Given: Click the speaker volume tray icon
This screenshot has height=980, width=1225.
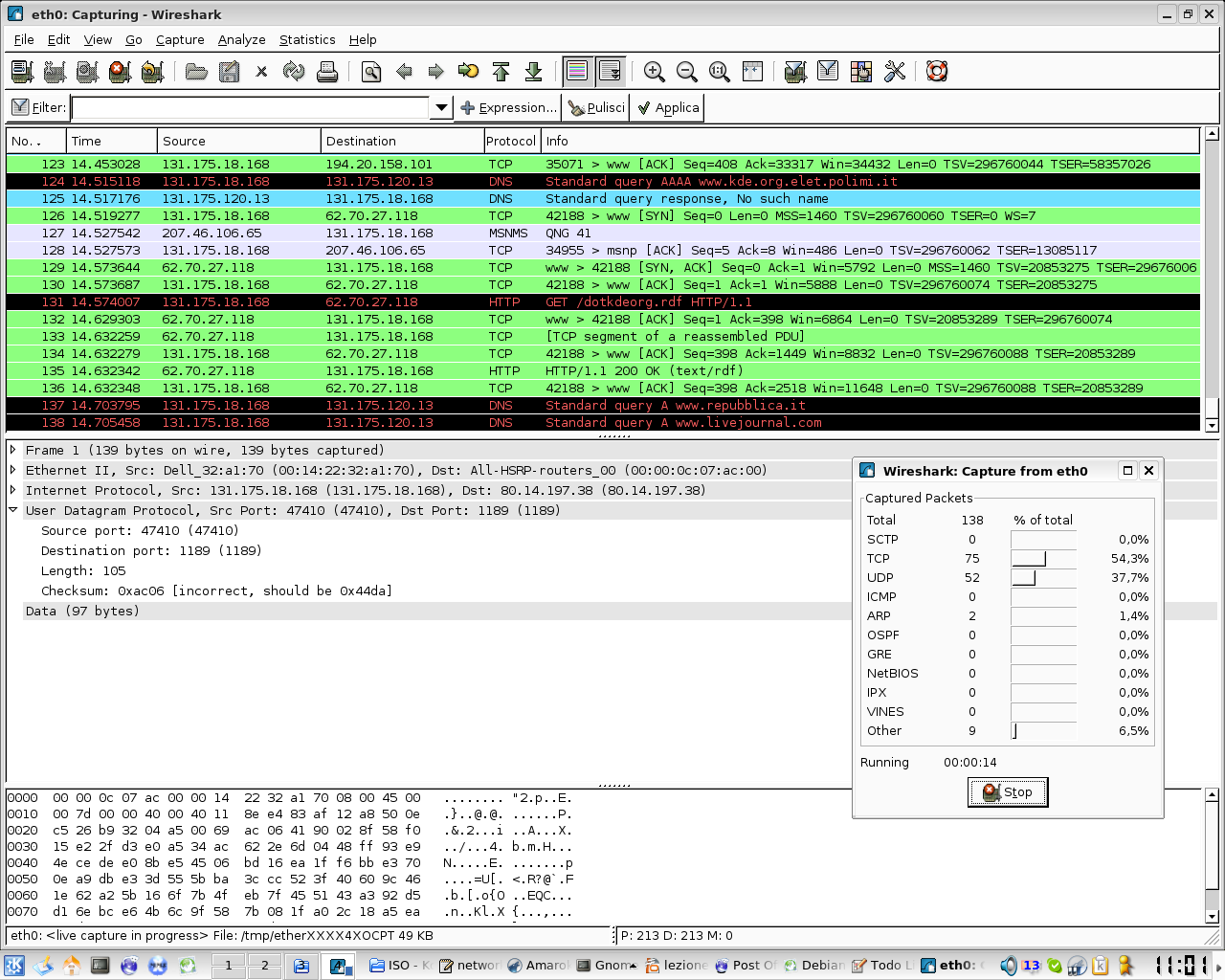Looking at the screenshot, I should (x=1009, y=965).
